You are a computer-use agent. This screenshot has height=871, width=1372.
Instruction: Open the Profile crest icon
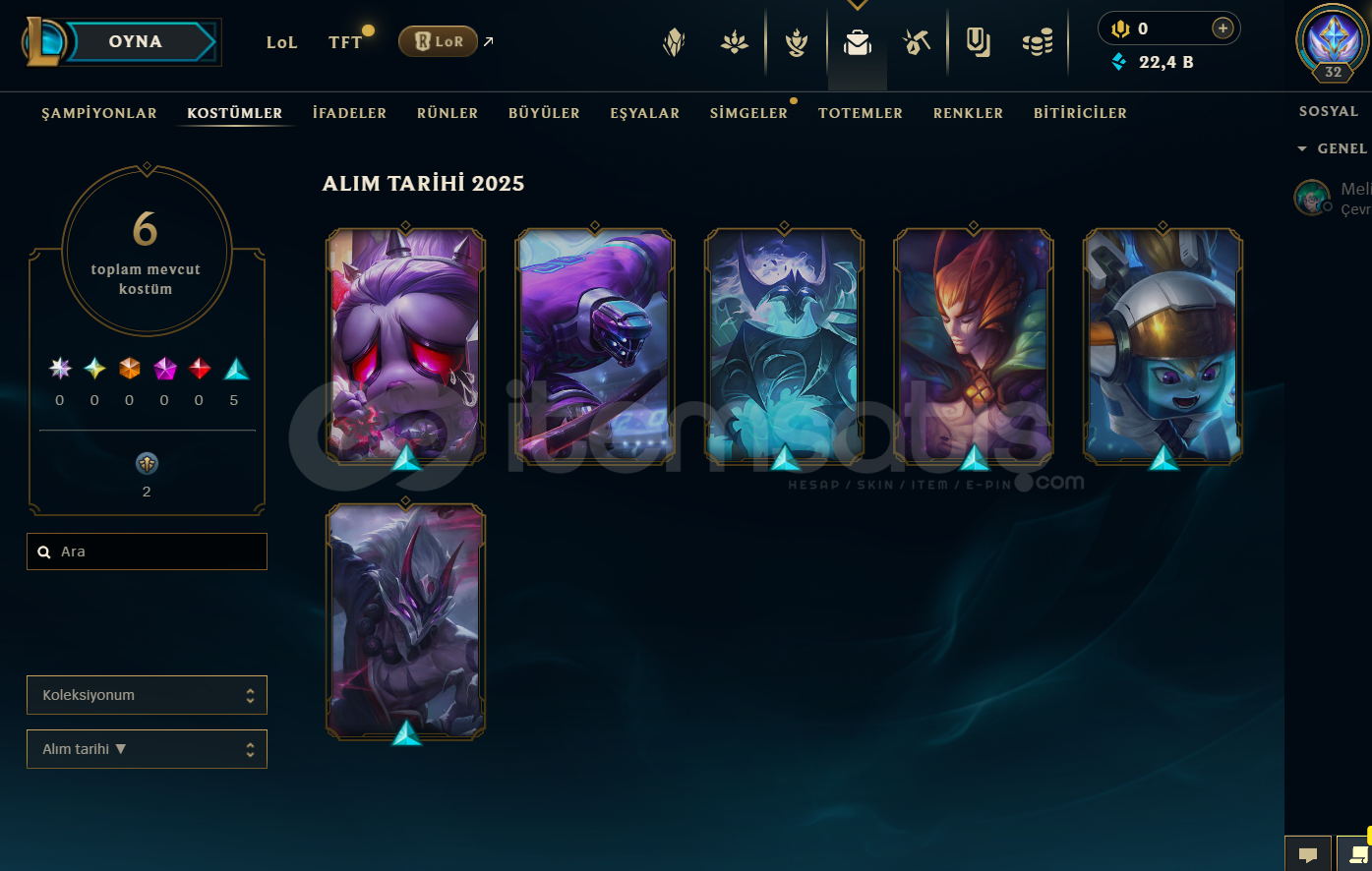tap(674, 42)
